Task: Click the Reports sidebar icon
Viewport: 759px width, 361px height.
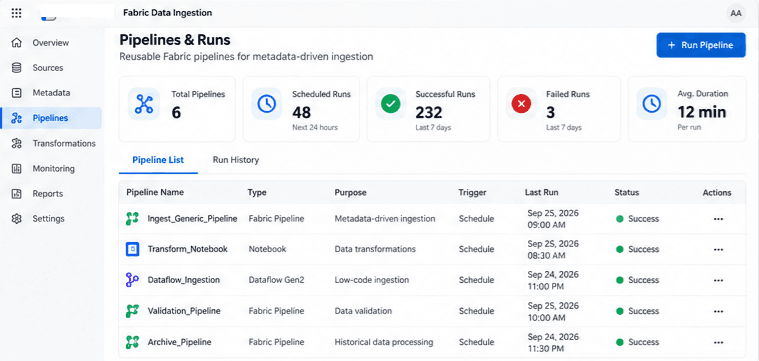Action: coord(17,194)
